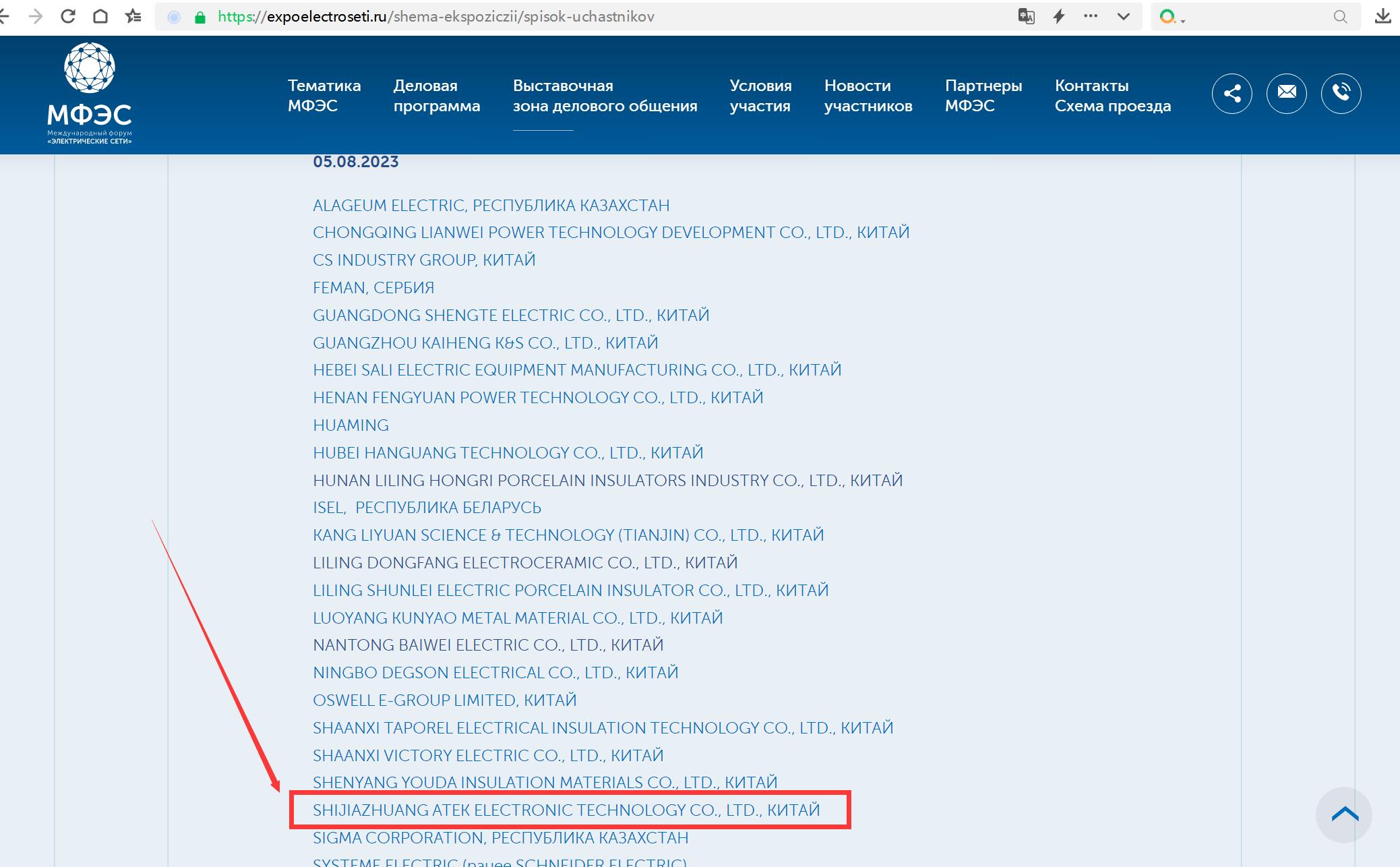Open CHONGQING LIANWEI POWER TECHNOLOGY link

tap(611, 233)
